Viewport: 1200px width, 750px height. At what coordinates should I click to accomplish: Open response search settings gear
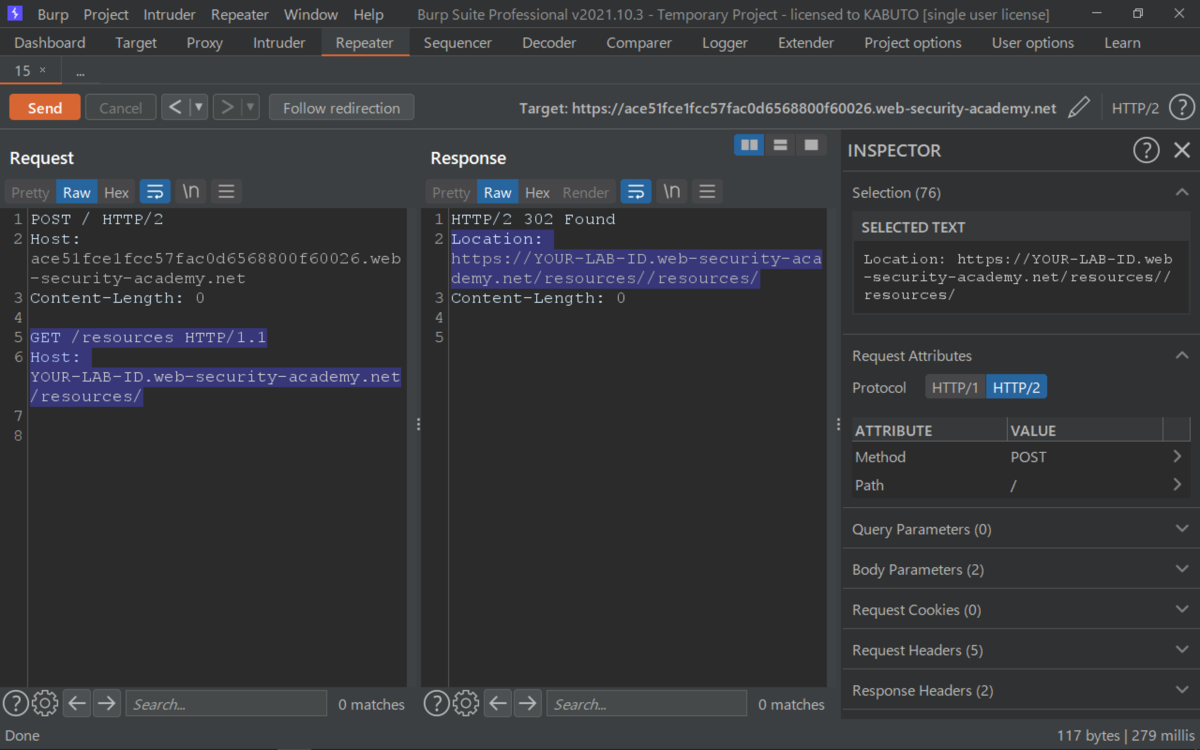(x=465, y=704)
